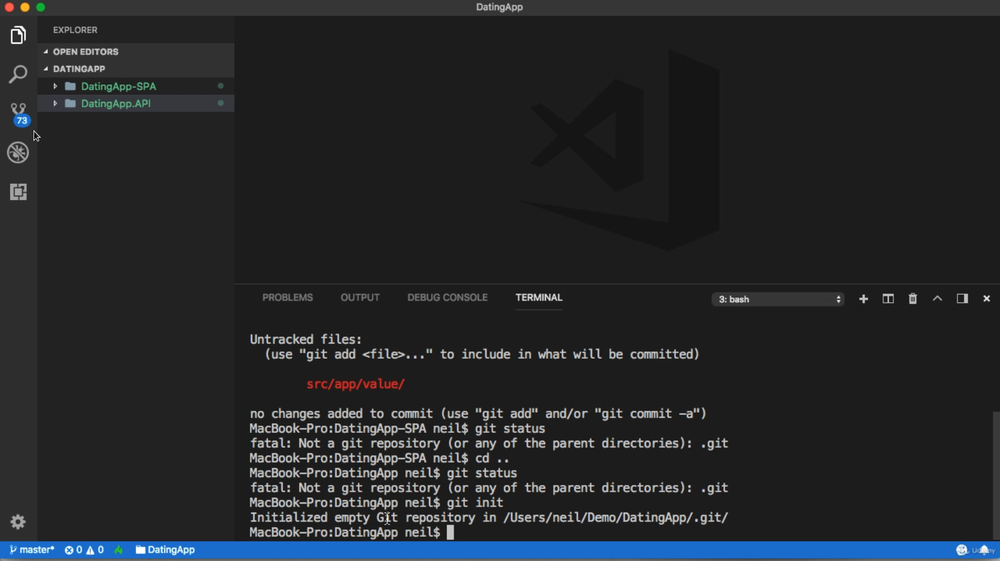Click the terminal prompt cursor line
1000x561 pixels.
(x=352, y=532)
